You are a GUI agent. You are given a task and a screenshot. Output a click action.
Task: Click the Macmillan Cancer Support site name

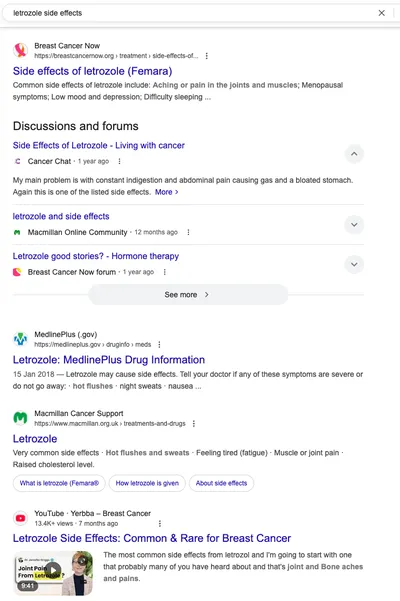click(x=79, y=414)
